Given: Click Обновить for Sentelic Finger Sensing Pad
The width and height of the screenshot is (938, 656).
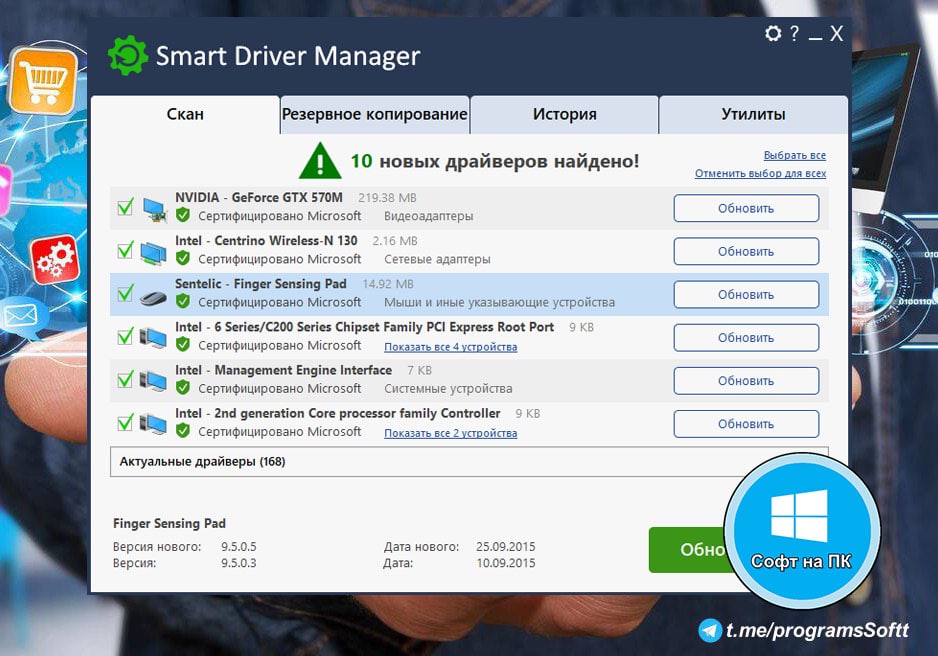Looking at the screenshot, I should tap(746, 295).
